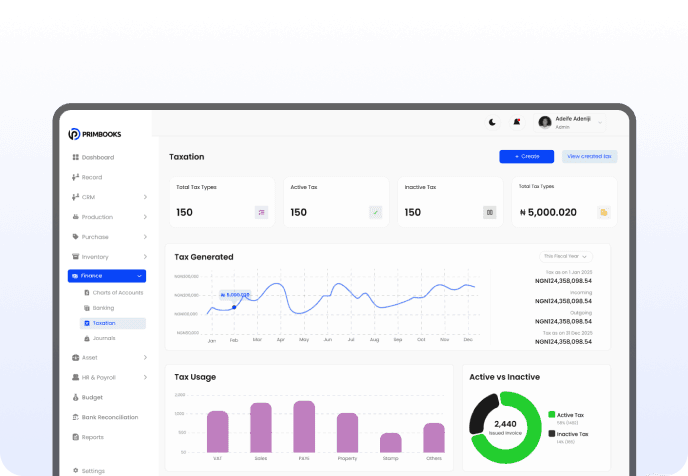
Task: Click the yellow tax amount icon
Action: (x=604, y=212)
